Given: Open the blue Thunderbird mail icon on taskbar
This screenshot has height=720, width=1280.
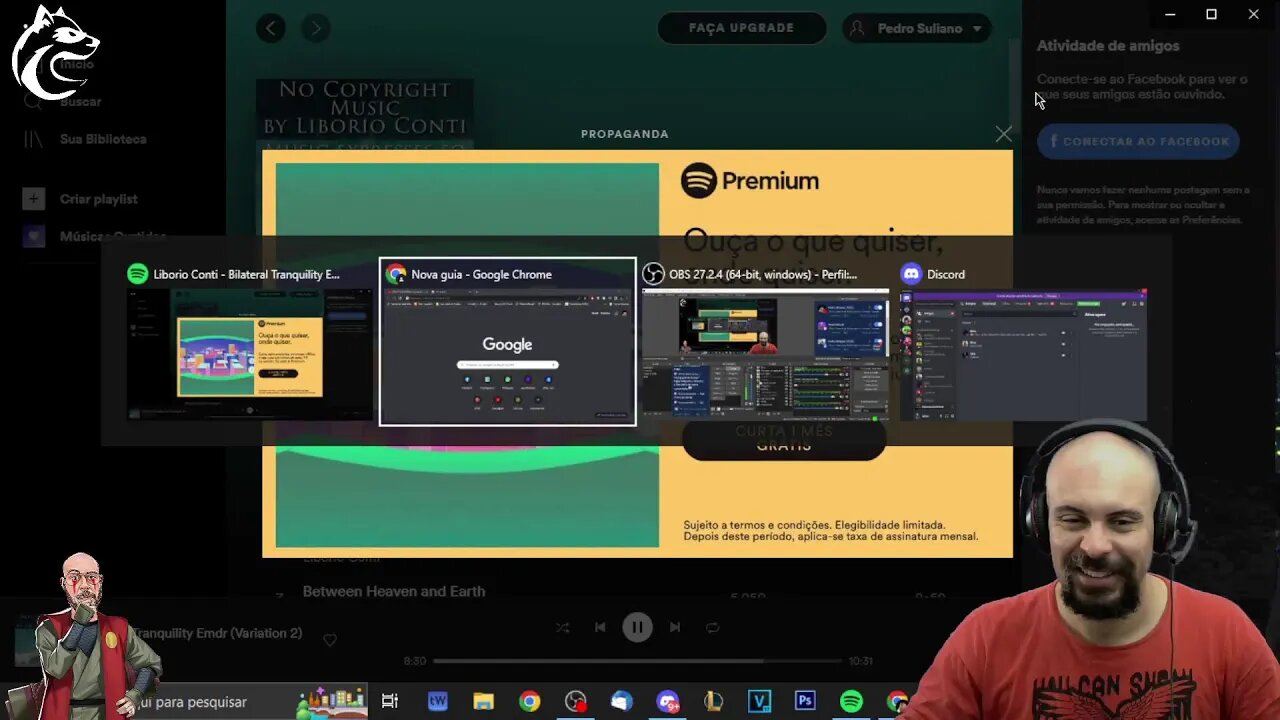Looking at the screenshot, I should [x=621, y=702].
